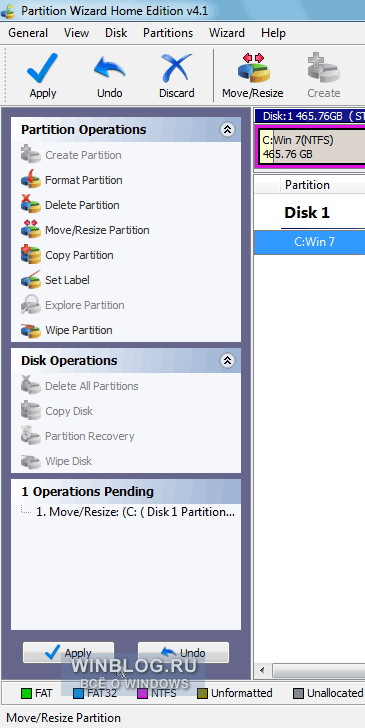
Task: Open the Disk menu
Action: click(x=116, y=33)
